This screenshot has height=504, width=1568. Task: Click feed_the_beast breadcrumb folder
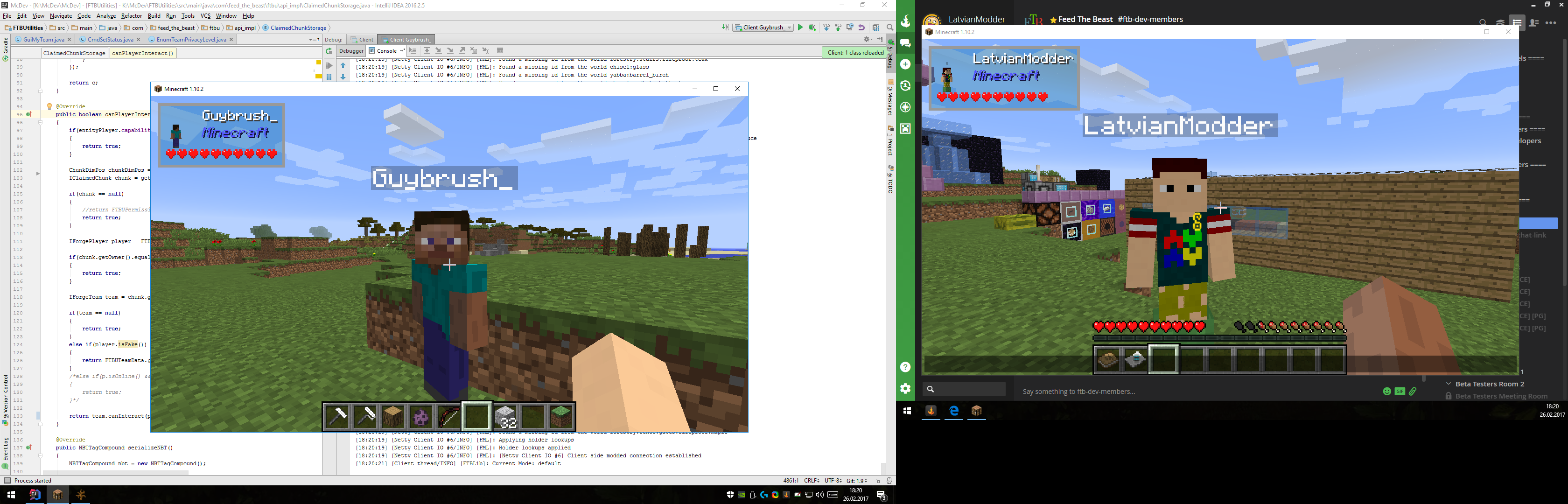(175, 28)
